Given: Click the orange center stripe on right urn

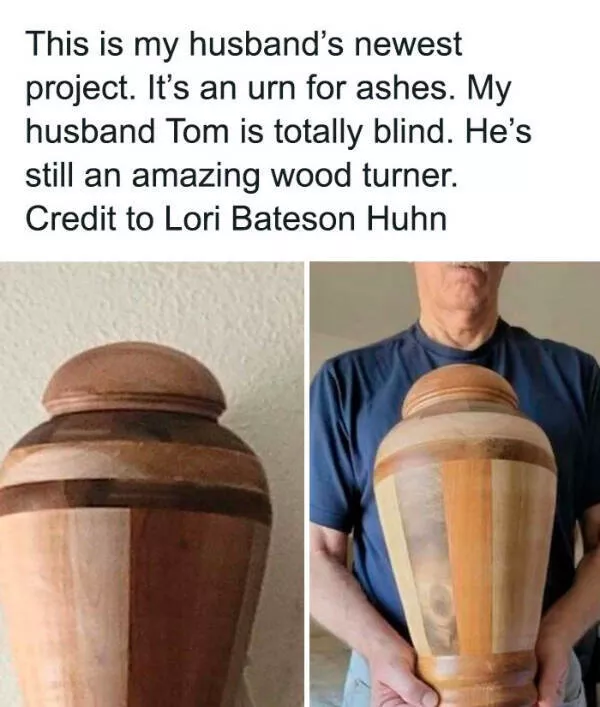Looking at the screenshot, I should click(467, 555).
